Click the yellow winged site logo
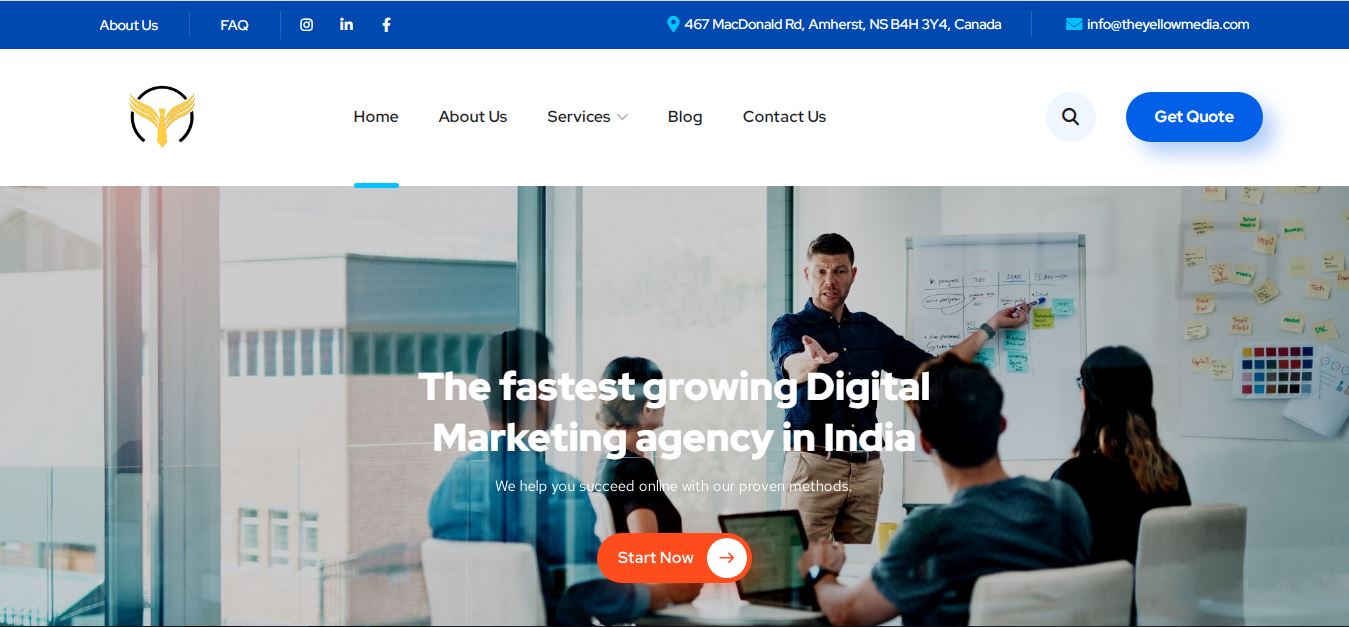1349x627 pixels. coord(162,117)
